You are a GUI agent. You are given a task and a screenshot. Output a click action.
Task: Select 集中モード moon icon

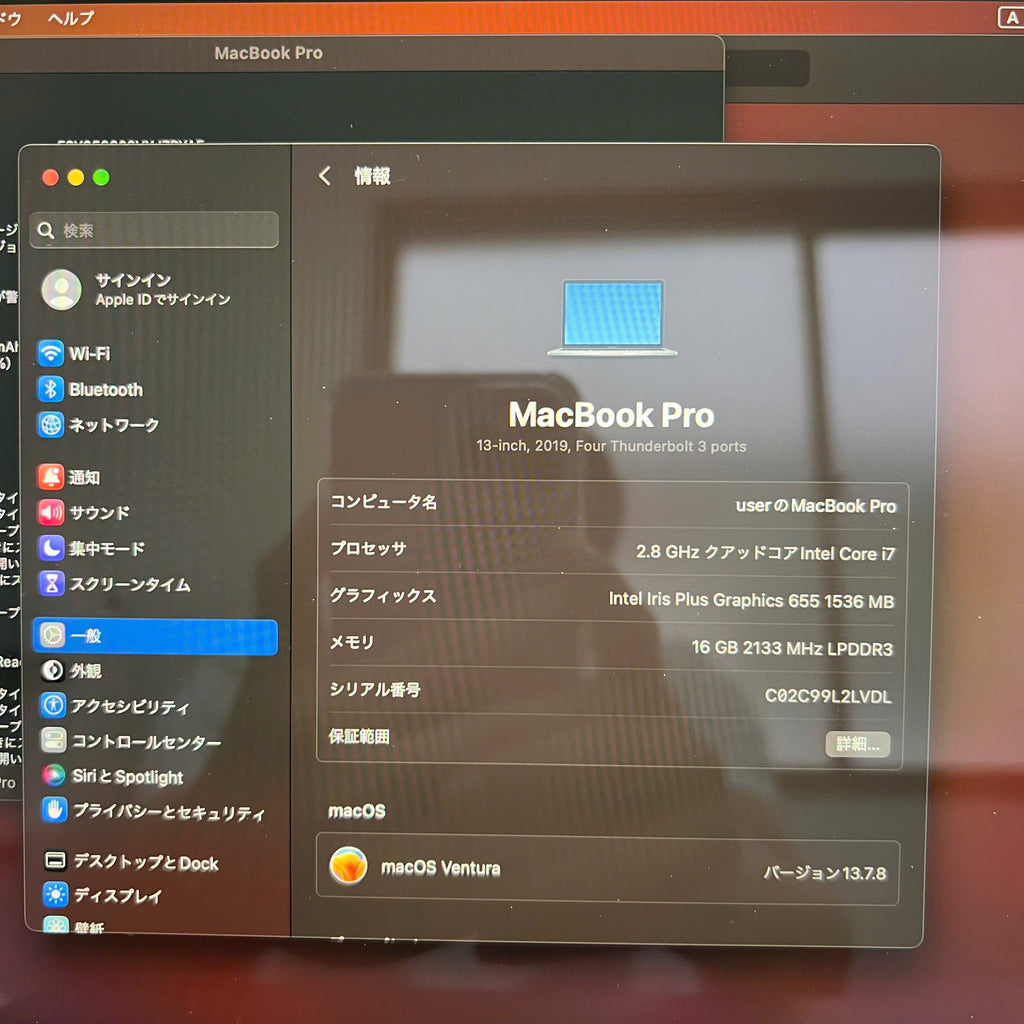click(x=51, y=548)
